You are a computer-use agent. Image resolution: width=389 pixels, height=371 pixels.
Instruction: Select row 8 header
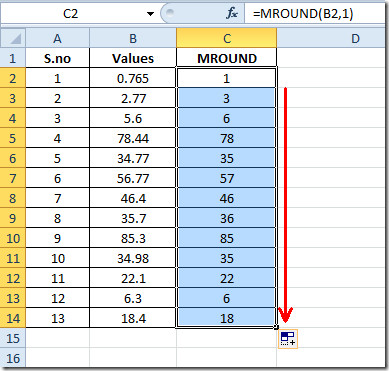tap(13, 198)
